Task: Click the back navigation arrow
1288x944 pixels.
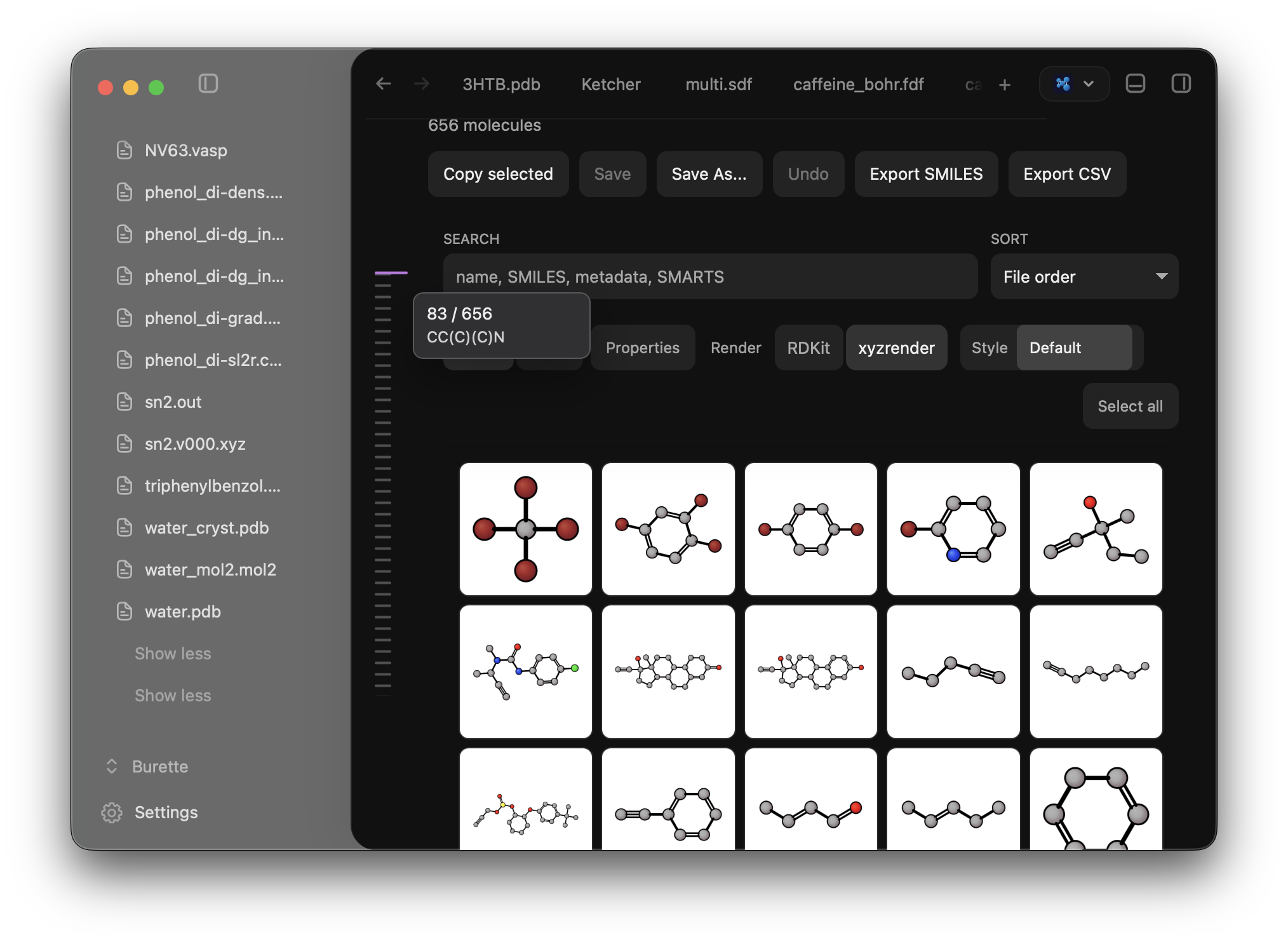Action: click(384, 84)
